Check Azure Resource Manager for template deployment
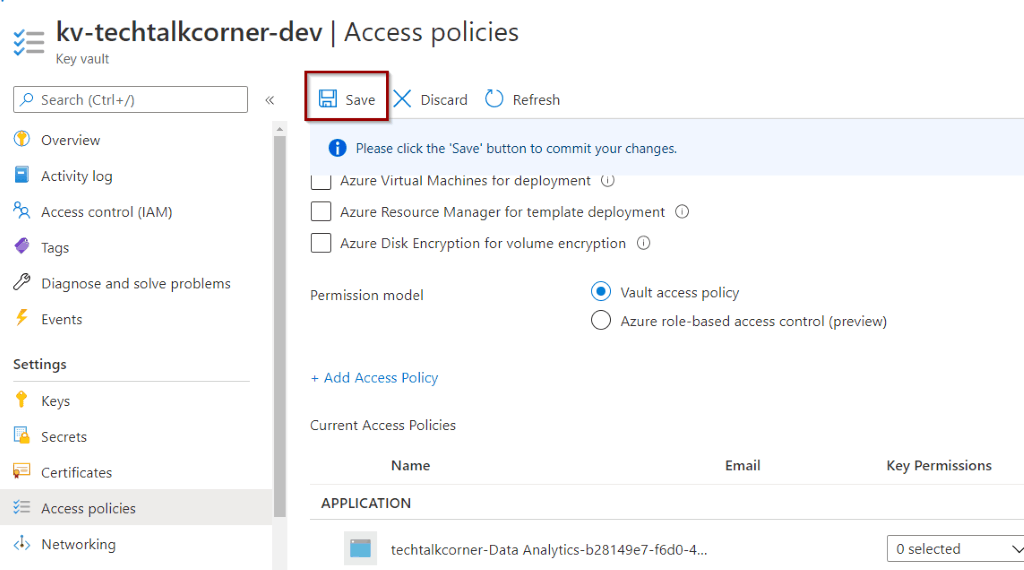 click(321, 212)
